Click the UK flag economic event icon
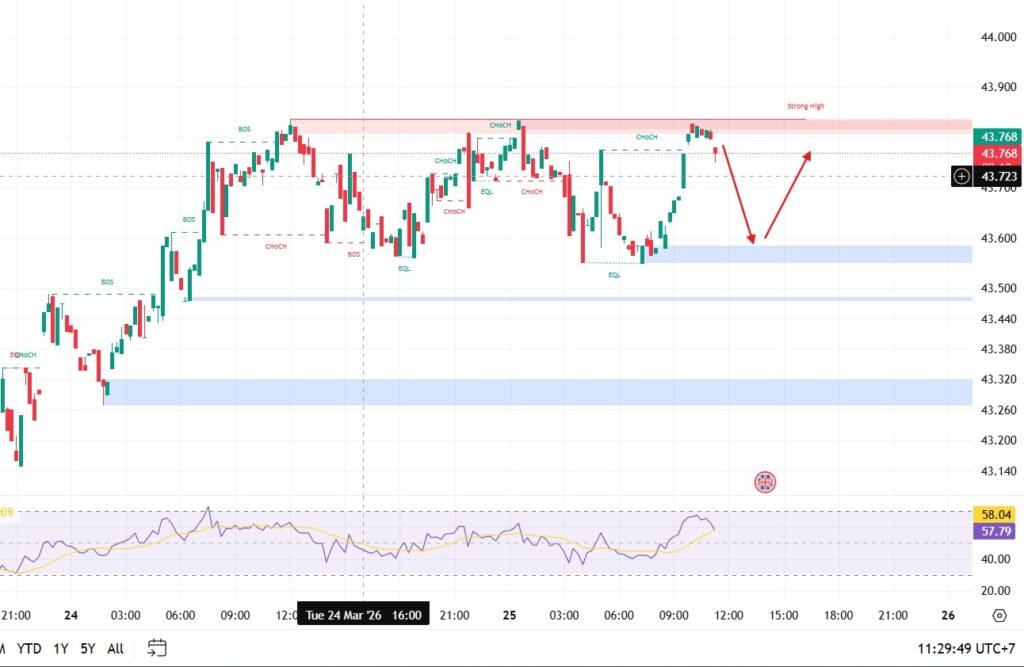The height and width of the screenshot is (667, 1024). coord(765,482)
